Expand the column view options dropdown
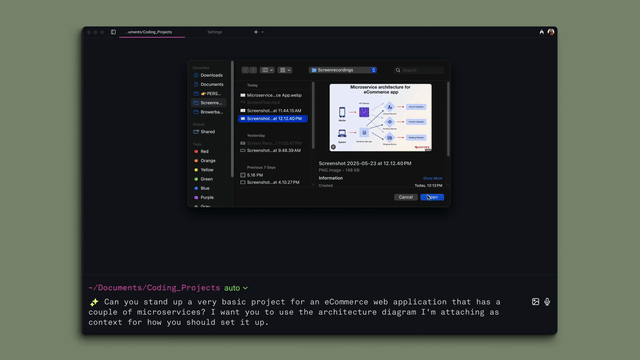The width and height of the screenshot is (640, 360). coord(267,70)
